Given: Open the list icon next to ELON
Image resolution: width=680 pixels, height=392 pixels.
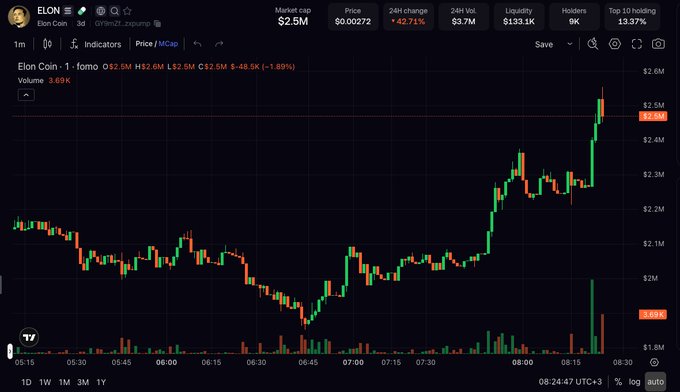Looking at the screenshot, I should click(x=68, y=11).
